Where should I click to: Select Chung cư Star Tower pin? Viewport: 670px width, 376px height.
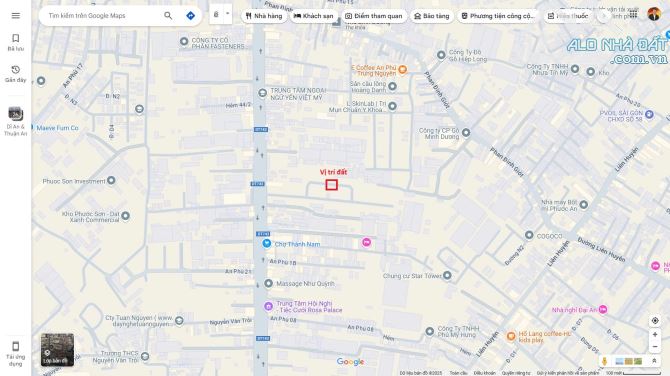447,275
